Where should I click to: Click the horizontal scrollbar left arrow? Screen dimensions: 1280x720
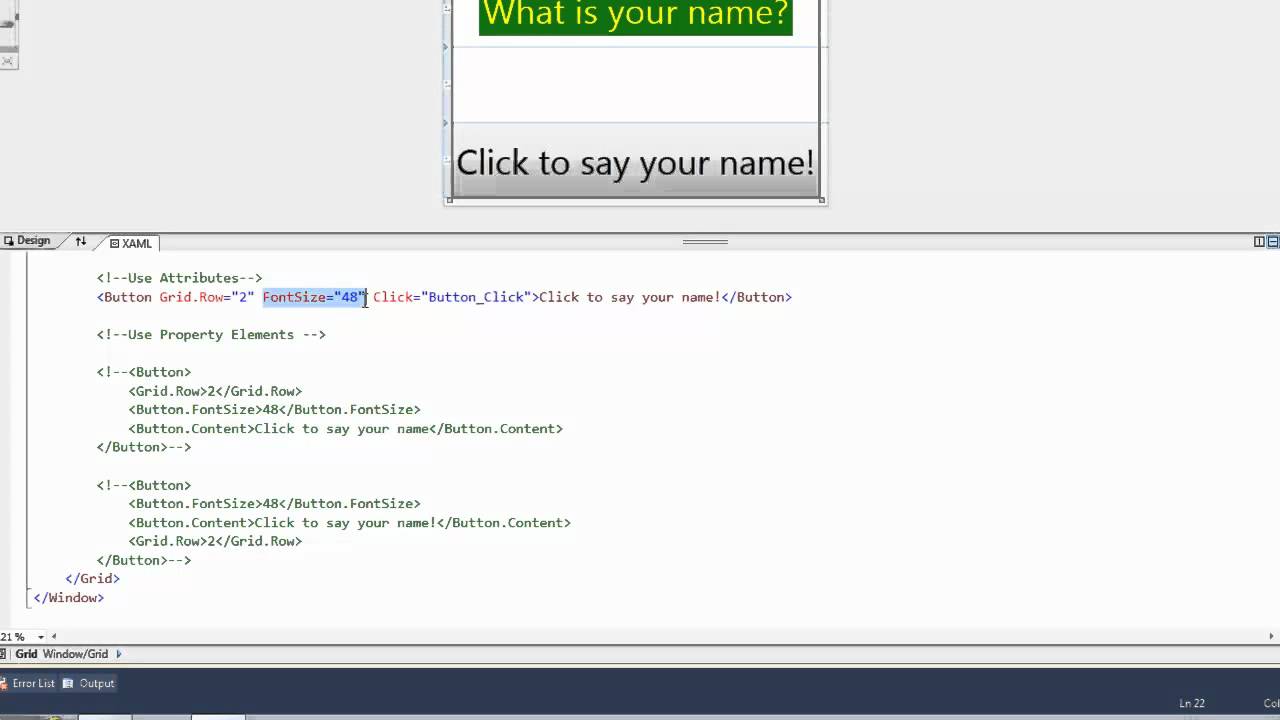(x=54, y=636)
